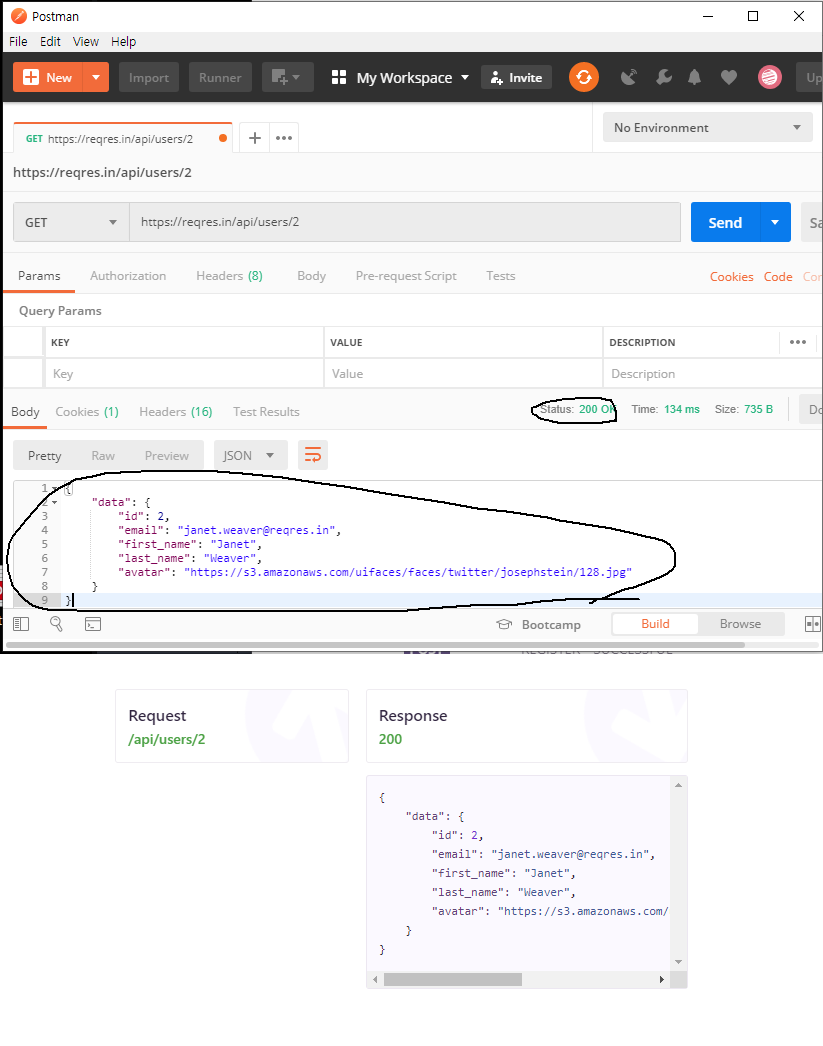Click the heart icon in header

point(729,78)
